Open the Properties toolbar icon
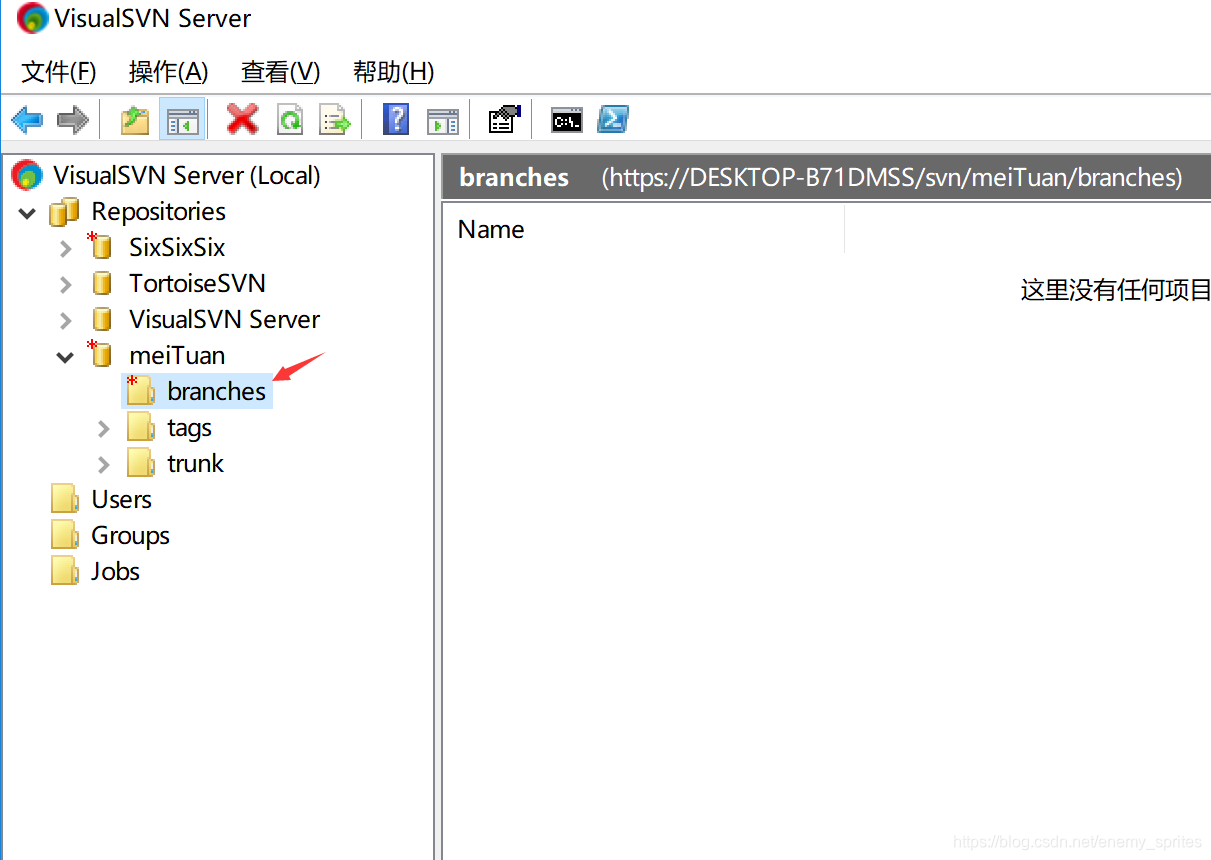Viewport: 1211px width, 860px height. tap(504, 120)
